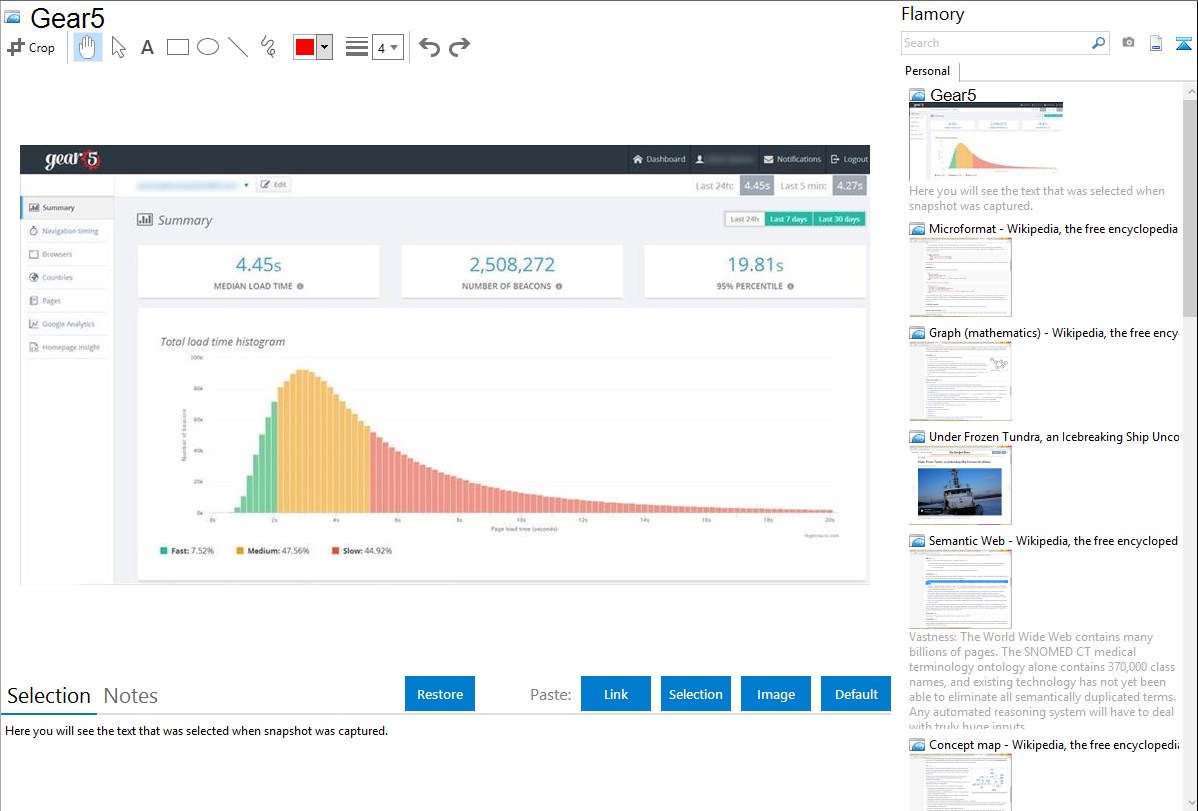Viewport: 1198px width, 811px height.
Task: Toggle the Slow legend entry
Action: (x=361, y=550)
